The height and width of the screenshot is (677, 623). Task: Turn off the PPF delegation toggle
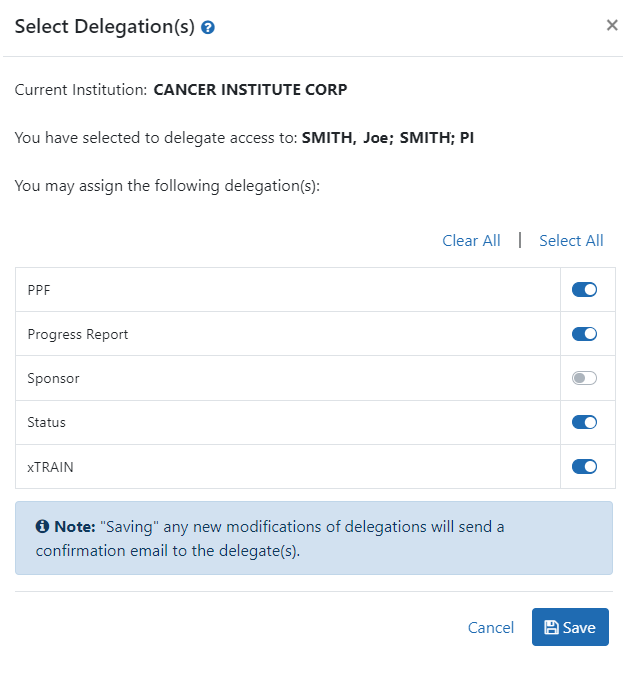584,290
